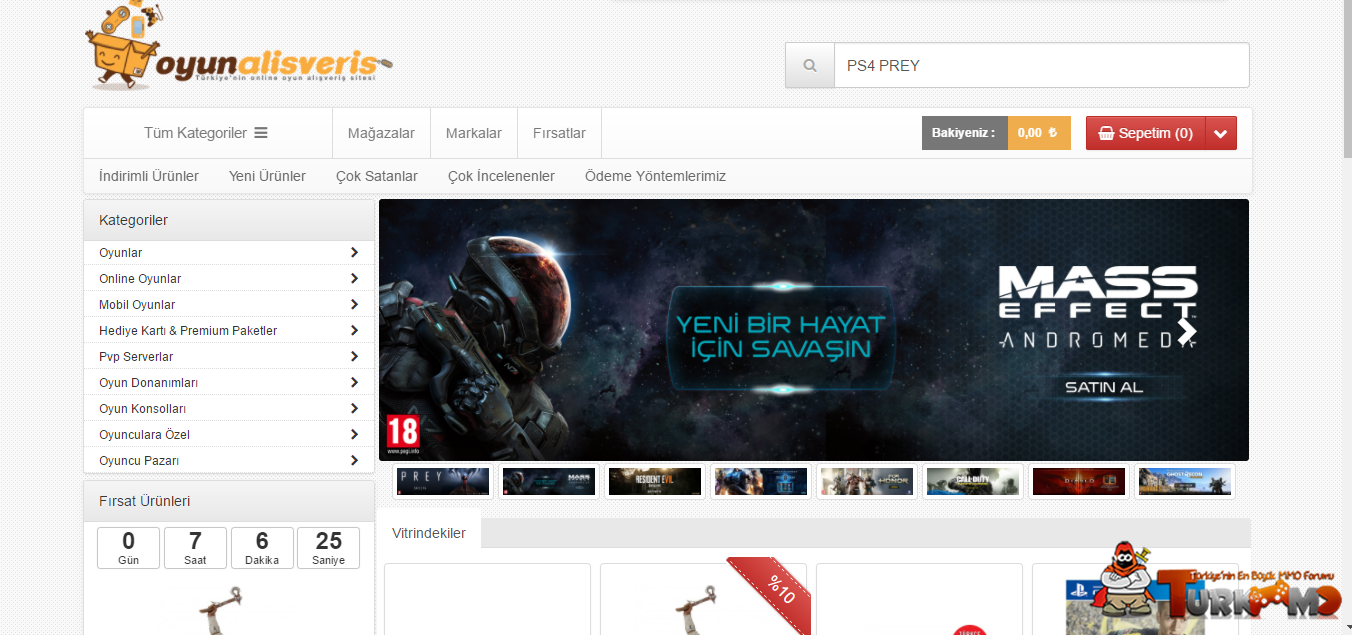Advance the banner with next arrow
This screenshot has height=635, width=1352.
(x=1186, y=330)
